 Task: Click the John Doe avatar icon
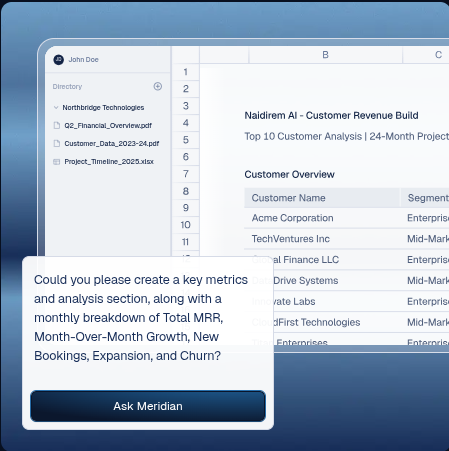tap(58, 60)
